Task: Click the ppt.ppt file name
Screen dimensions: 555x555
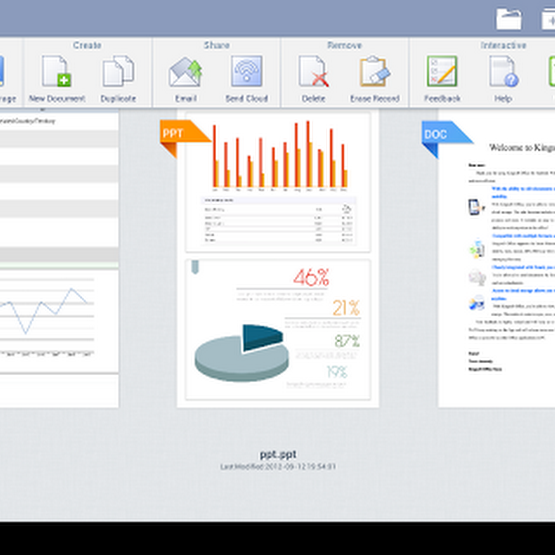Action: (x=278, y=454)
